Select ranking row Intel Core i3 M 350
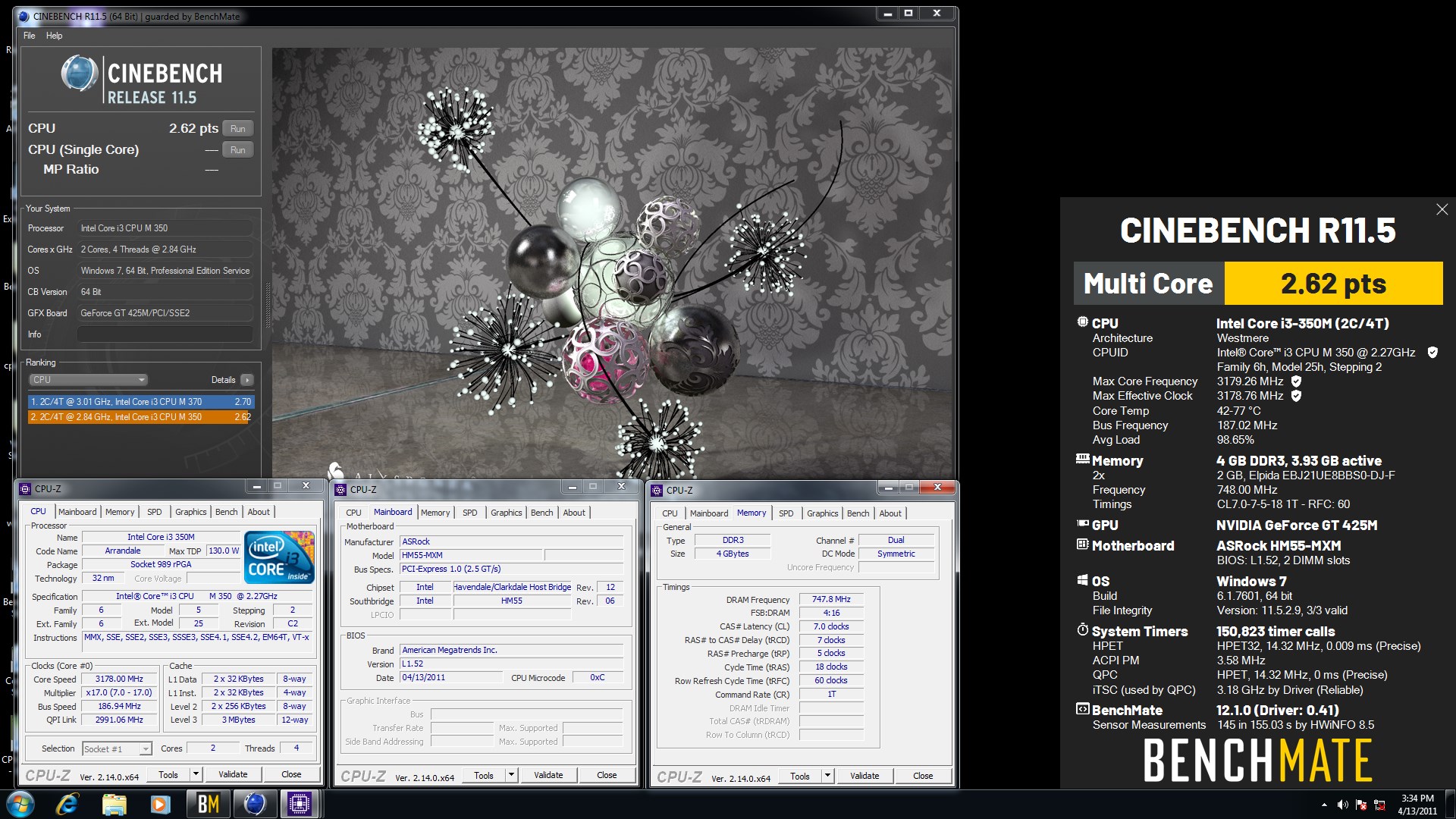Viewport: 1456px width, 819px height. pyautogui.click(x=141, y=417)
